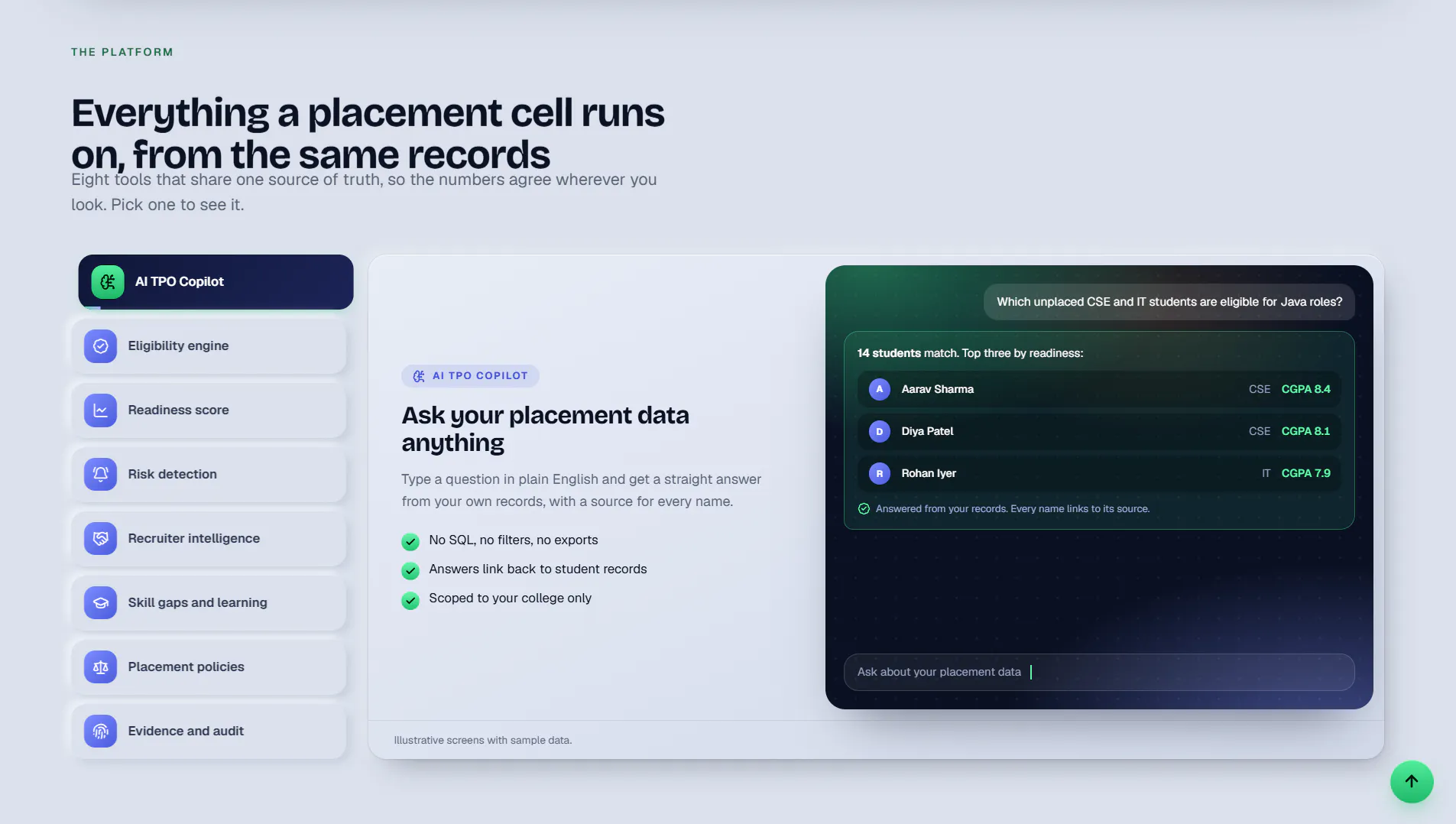Click the CGPA 8.4 value
Viewport: 1456px width, 824px height.
pyautogui.click(x=1305, y=389)
